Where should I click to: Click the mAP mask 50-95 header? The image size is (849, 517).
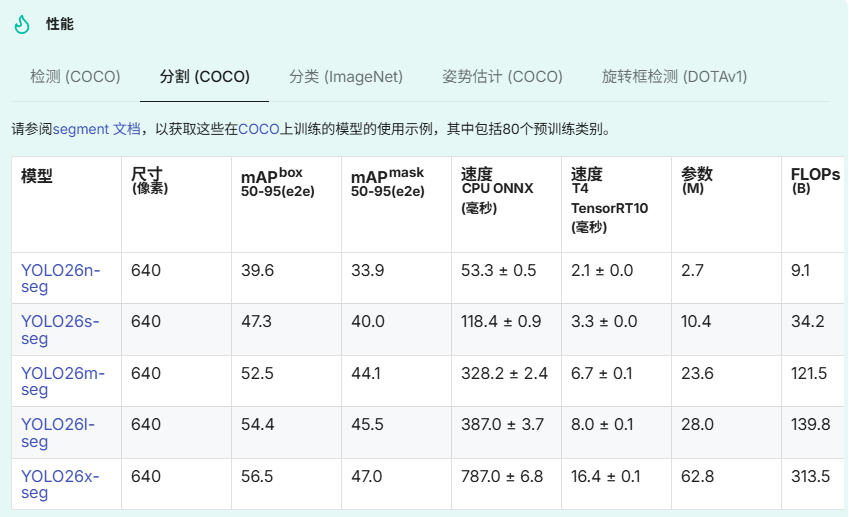click(388, 183)
